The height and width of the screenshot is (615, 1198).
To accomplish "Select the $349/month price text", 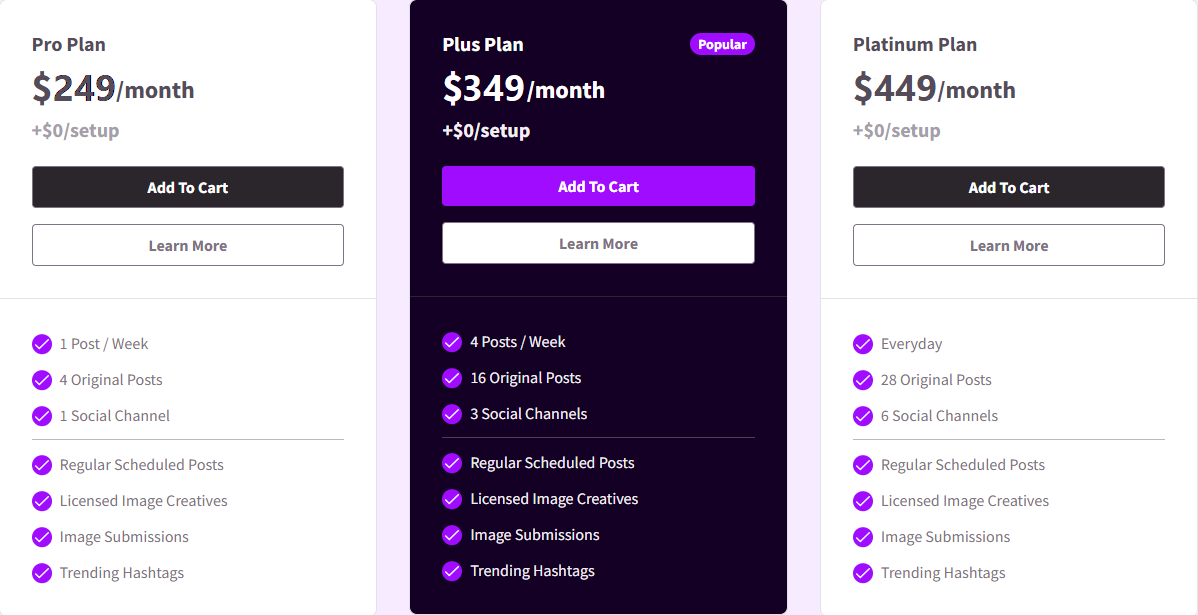I will tap(523, 89).
